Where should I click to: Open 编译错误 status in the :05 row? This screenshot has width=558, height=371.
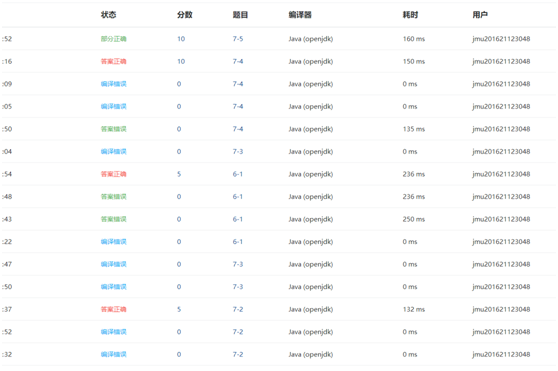click(x=114, y=106)
